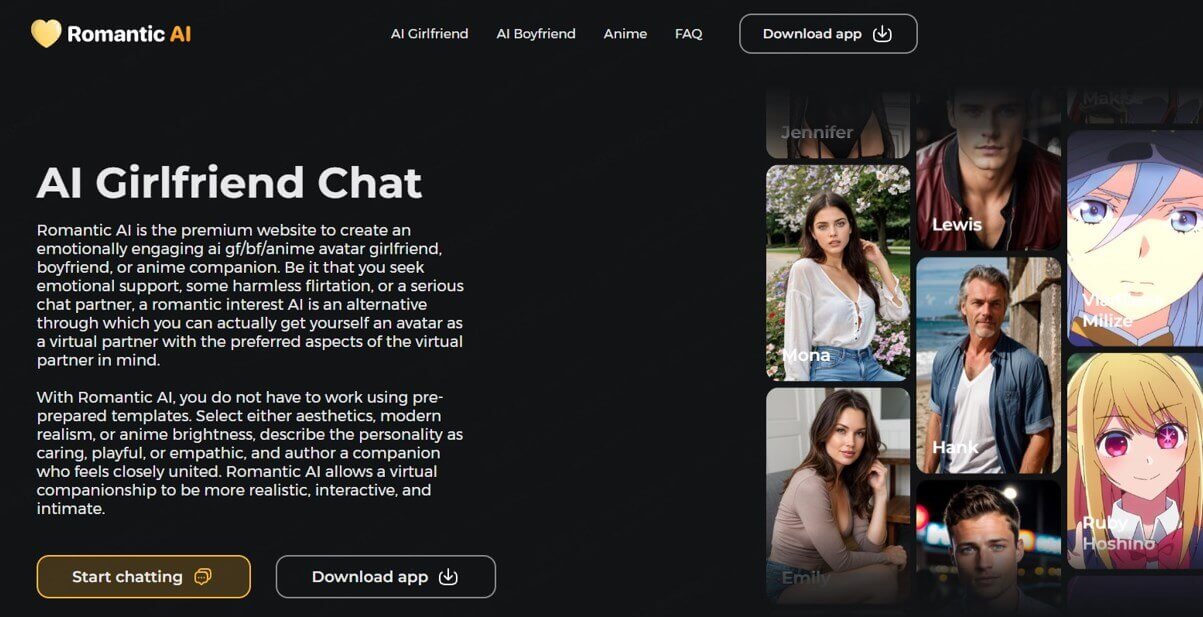
Task: Click the download icon in header button
Action: 882,34
